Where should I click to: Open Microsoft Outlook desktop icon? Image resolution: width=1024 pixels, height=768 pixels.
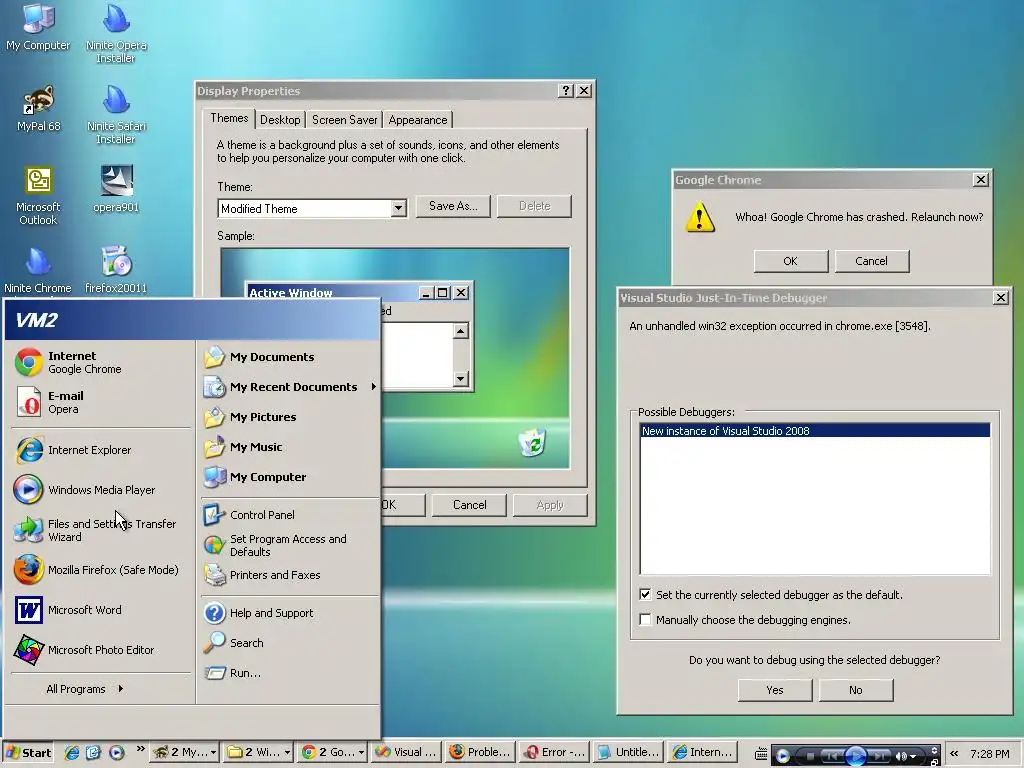[38, 195]
